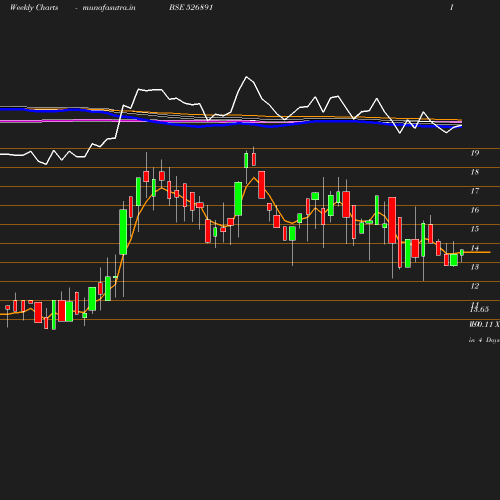This screenshot has width=500, height=500.
Task: Click the price axis label '18'
Action: tap(475, 172)
